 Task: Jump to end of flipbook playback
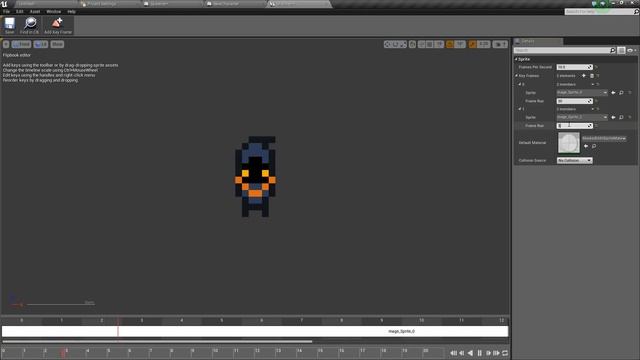click(x=496, y=353)
